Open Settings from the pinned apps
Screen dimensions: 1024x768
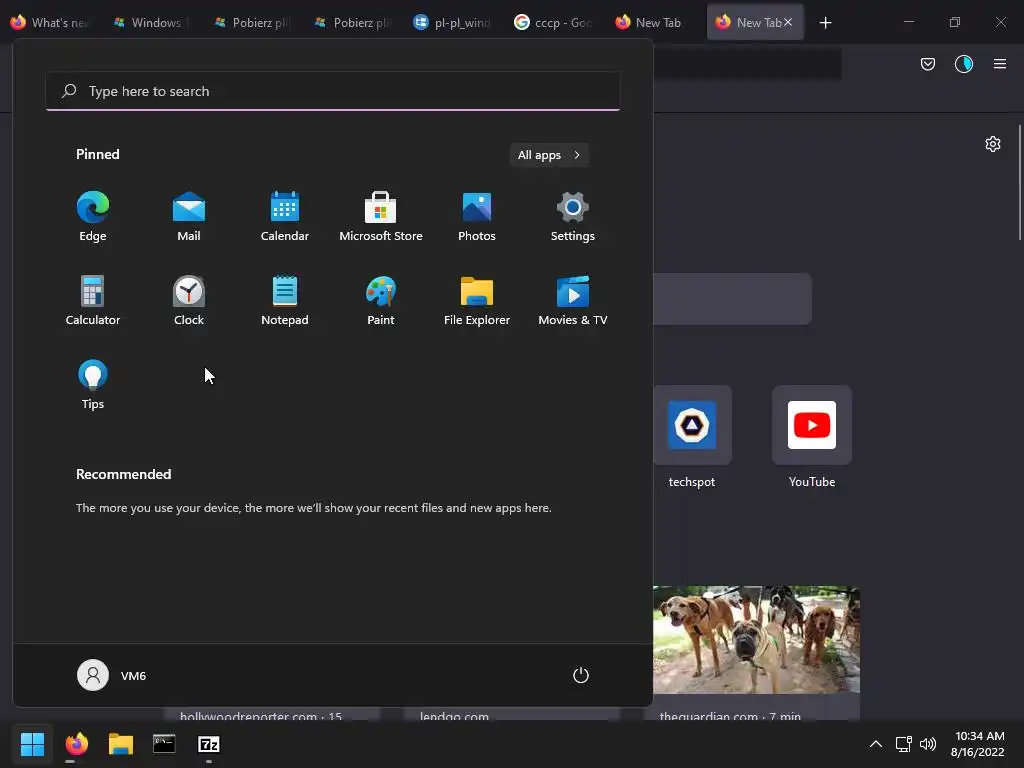(x=573, y=217)
